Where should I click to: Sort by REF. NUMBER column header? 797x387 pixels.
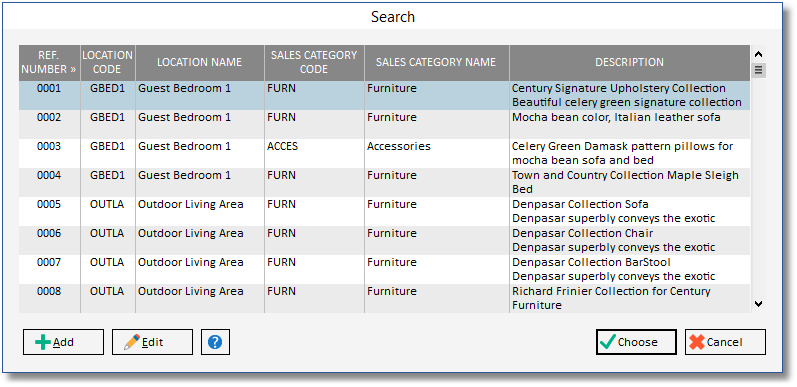[x=49, y=62]
